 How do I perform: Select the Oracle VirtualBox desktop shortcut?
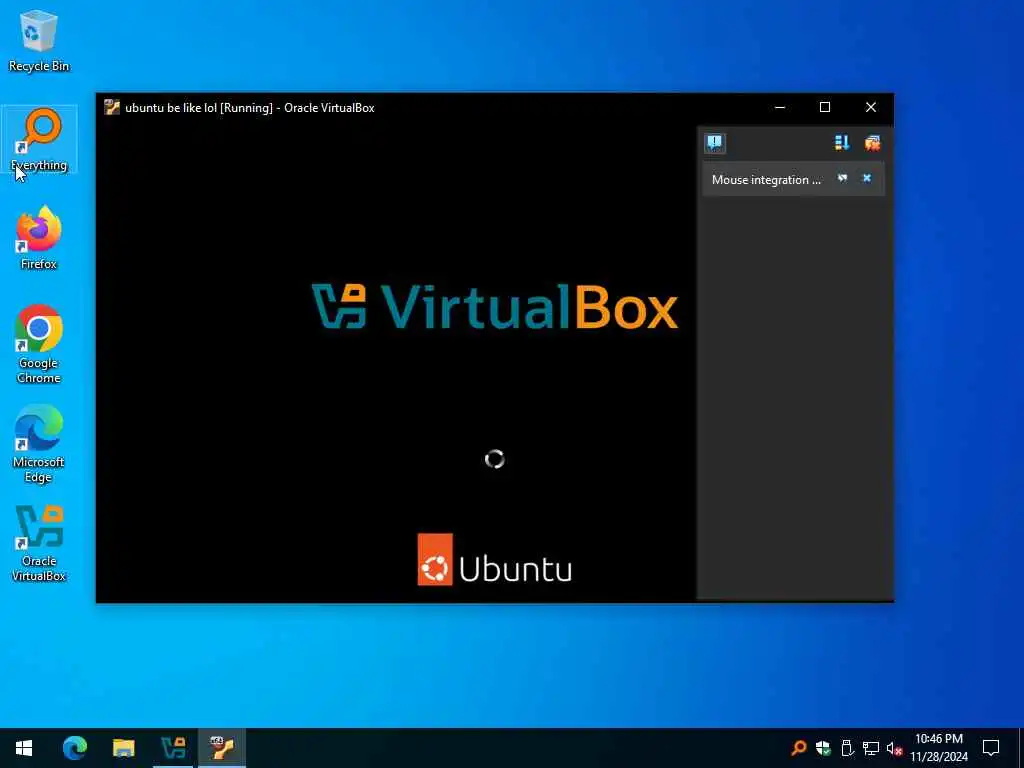pyautogui.click(x=39, y=543)
